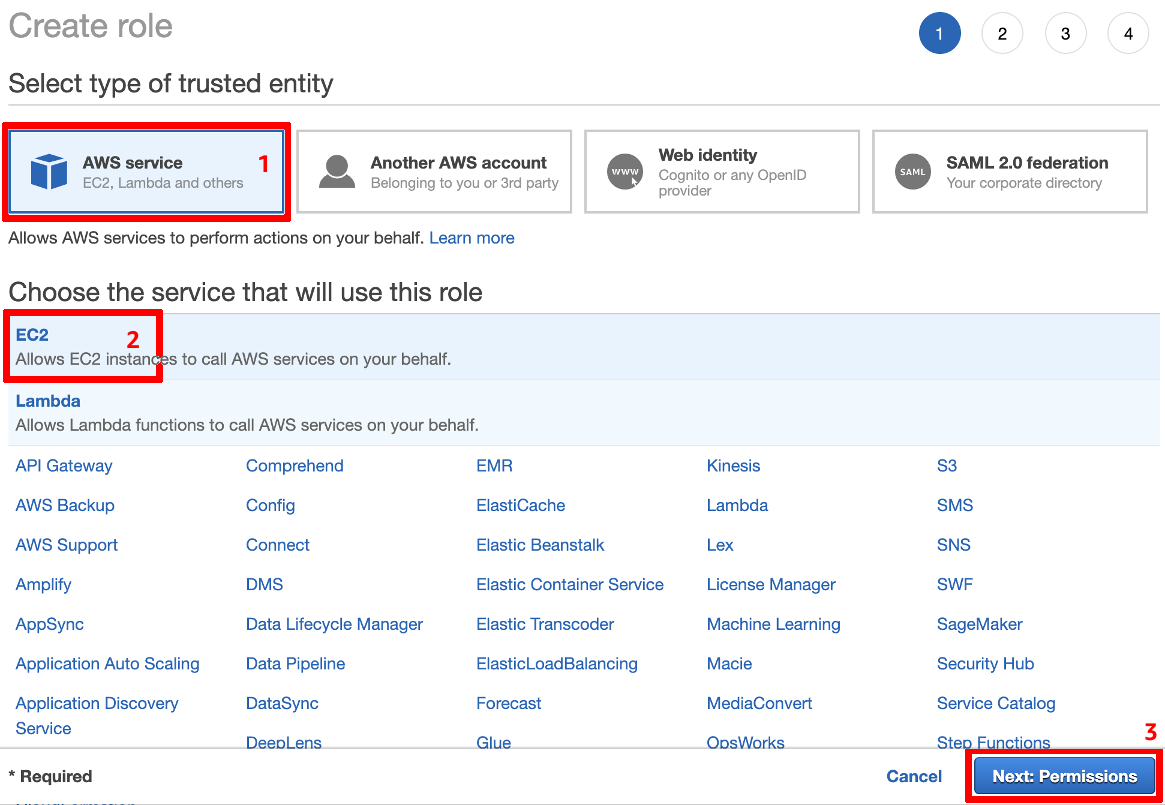
Task: Select Connect service
Action: coord(278,545)
